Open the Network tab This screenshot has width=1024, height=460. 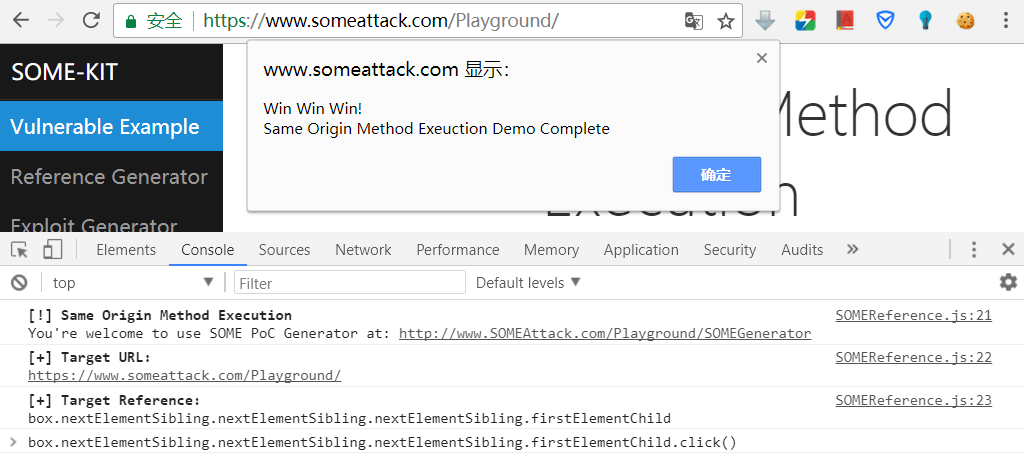point(363,250)
